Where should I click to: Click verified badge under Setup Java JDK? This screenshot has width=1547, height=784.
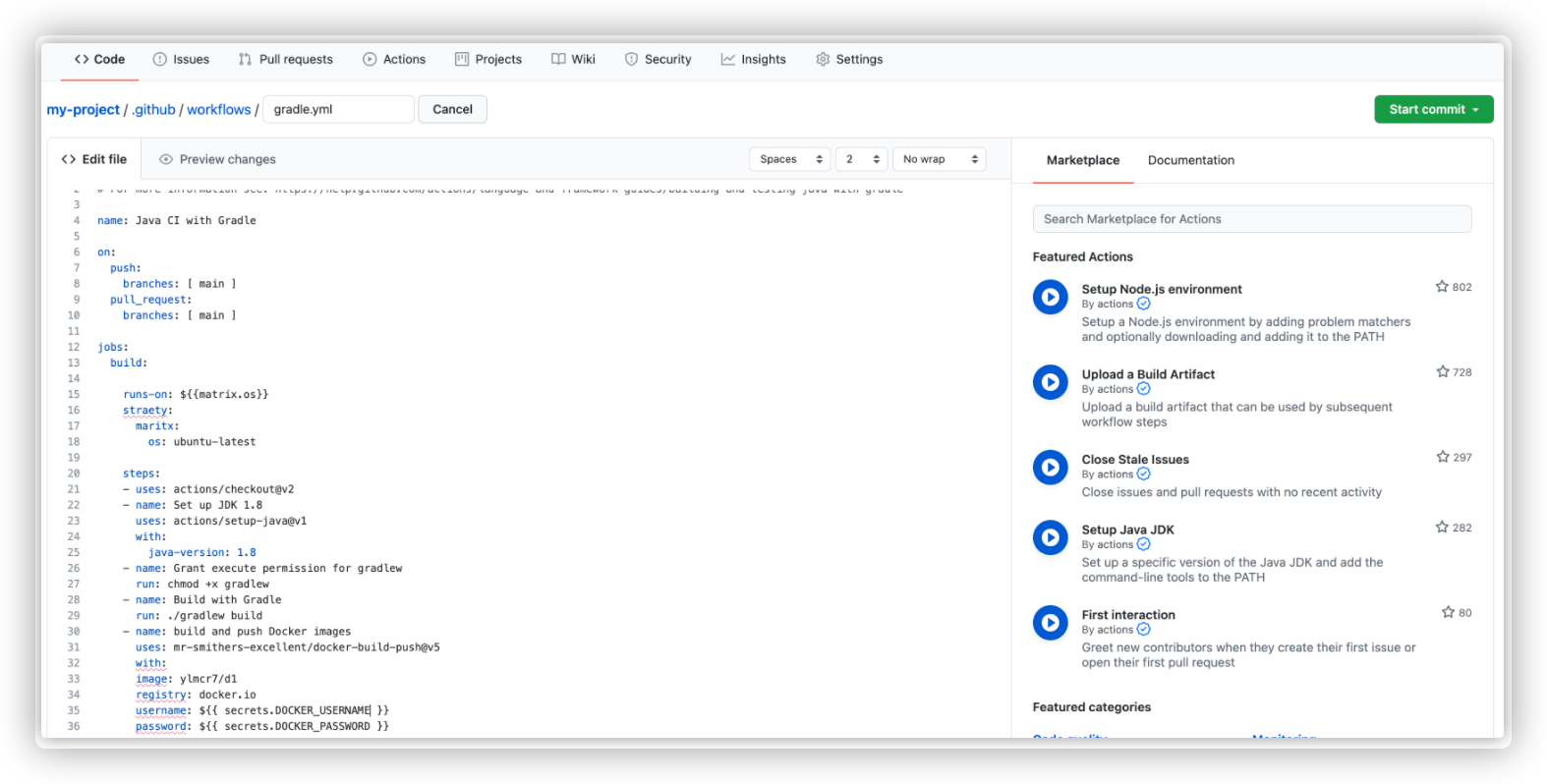(x=1143, y=544)
